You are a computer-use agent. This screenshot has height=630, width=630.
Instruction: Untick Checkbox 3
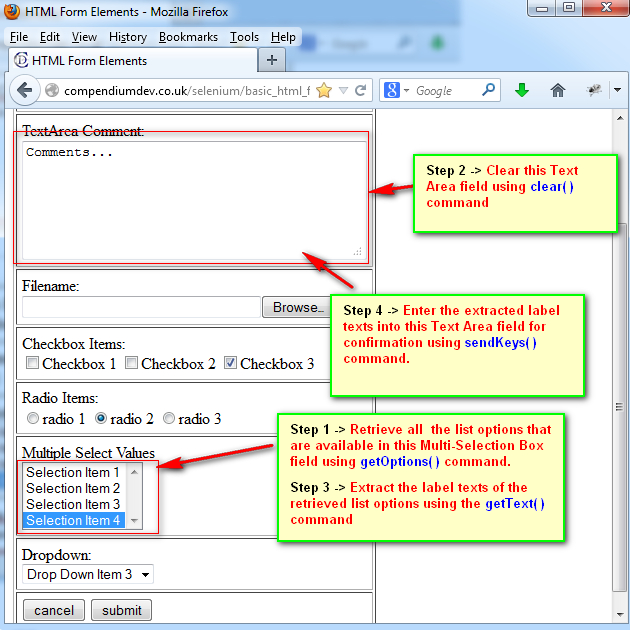[x=230, y=362]
